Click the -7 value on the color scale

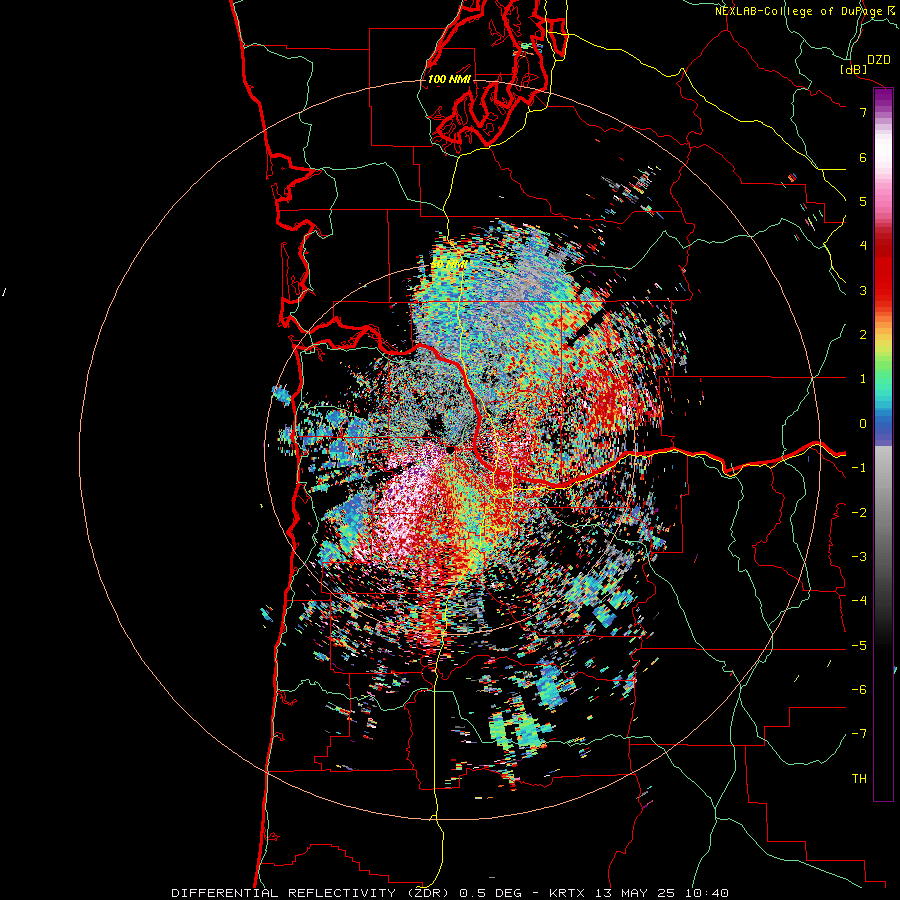pos(859,734)
